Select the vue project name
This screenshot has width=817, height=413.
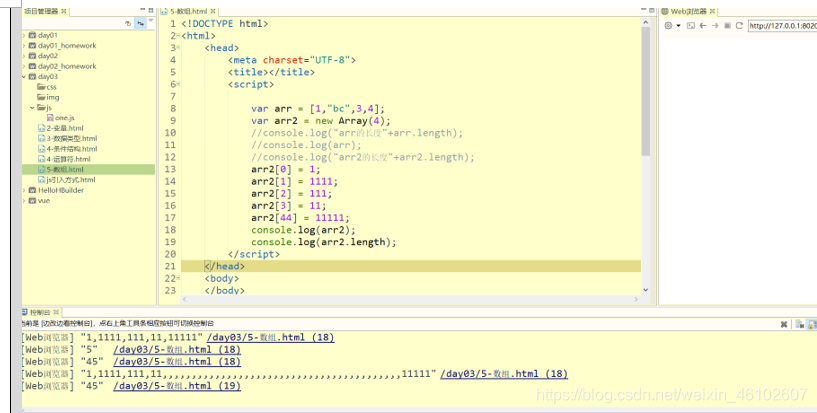click(x=44, y=201)
